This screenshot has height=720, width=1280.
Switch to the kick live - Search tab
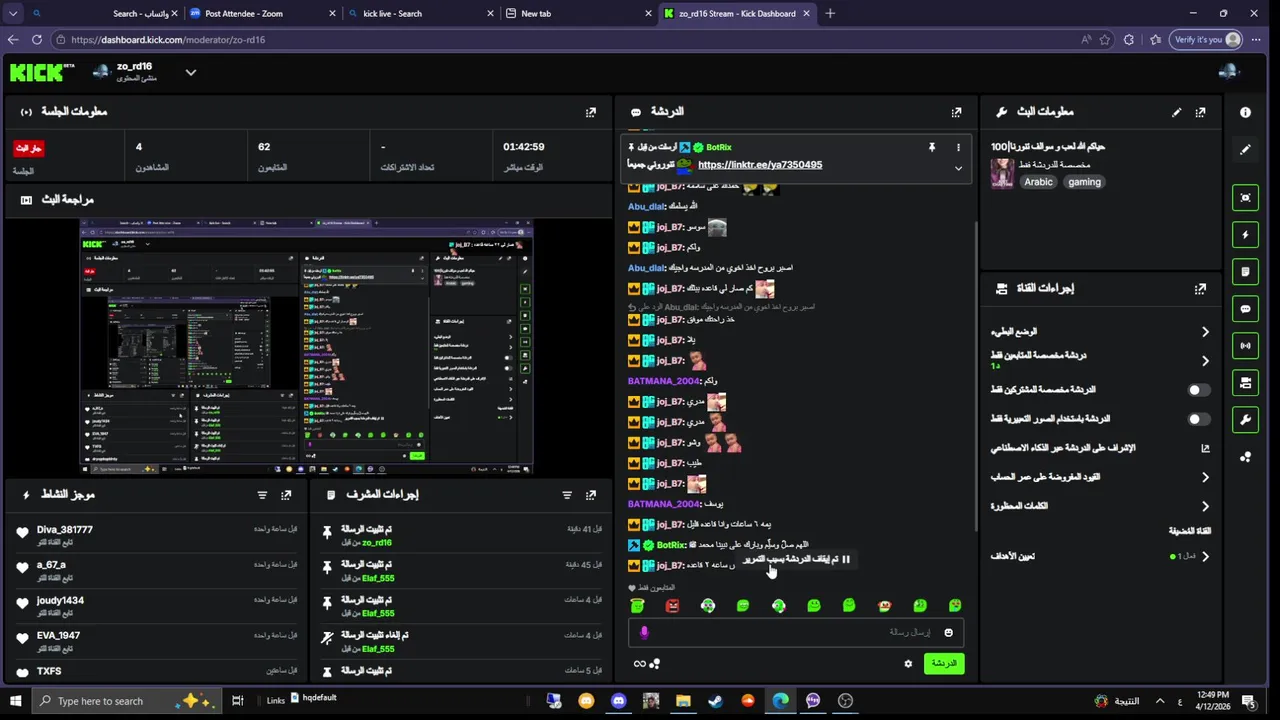click(x=420, y=13)
